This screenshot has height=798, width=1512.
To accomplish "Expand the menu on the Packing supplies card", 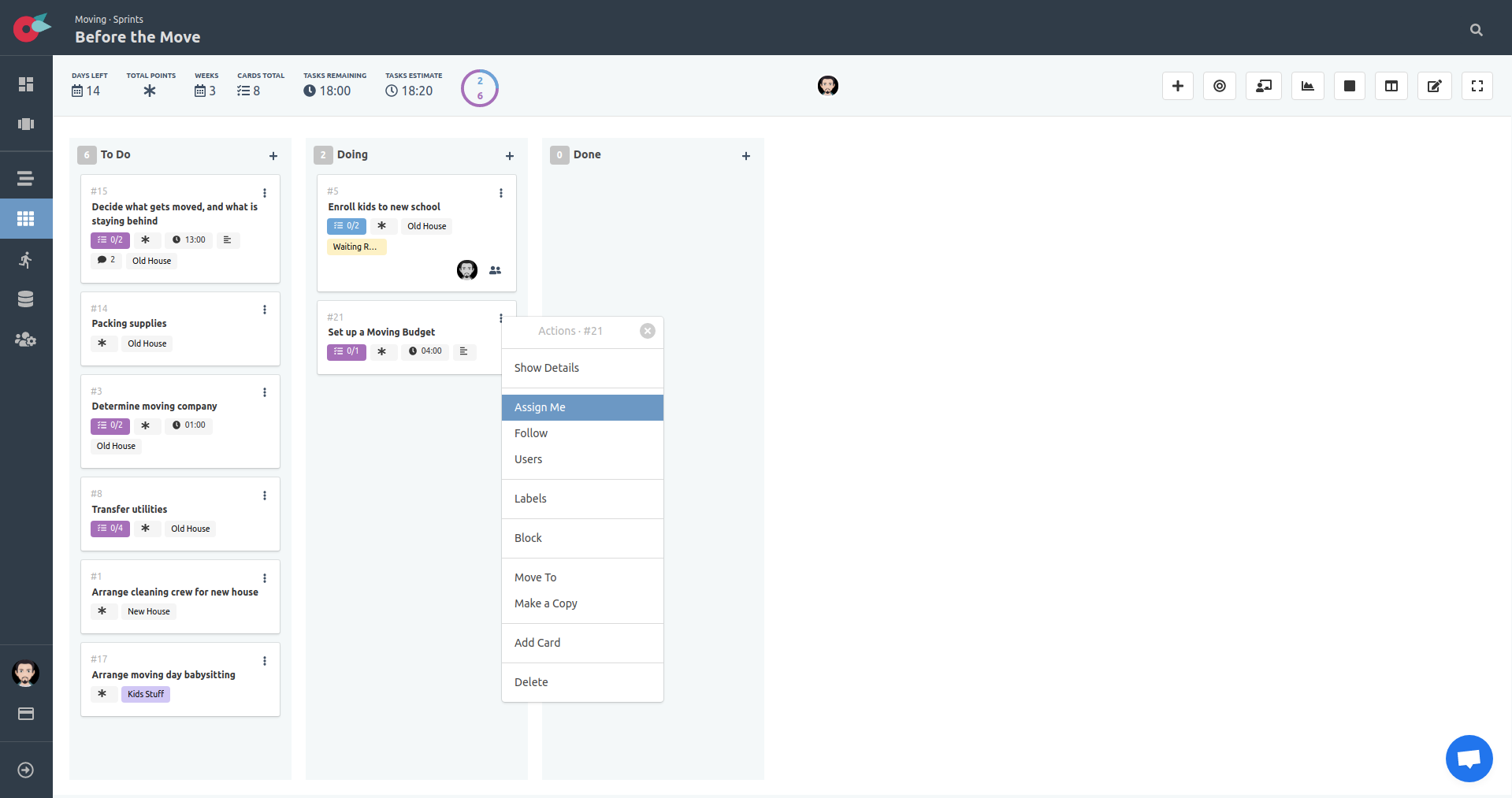I will (265, 310).
